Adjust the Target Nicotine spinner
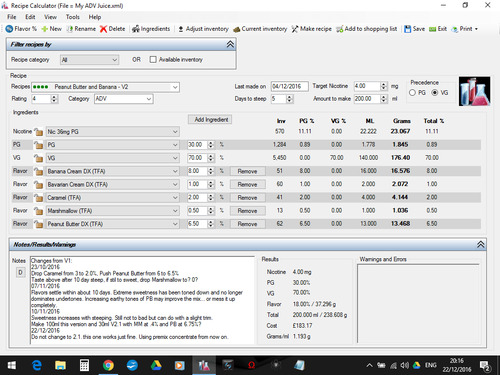The image size is (500, 375). pos(384,86)
